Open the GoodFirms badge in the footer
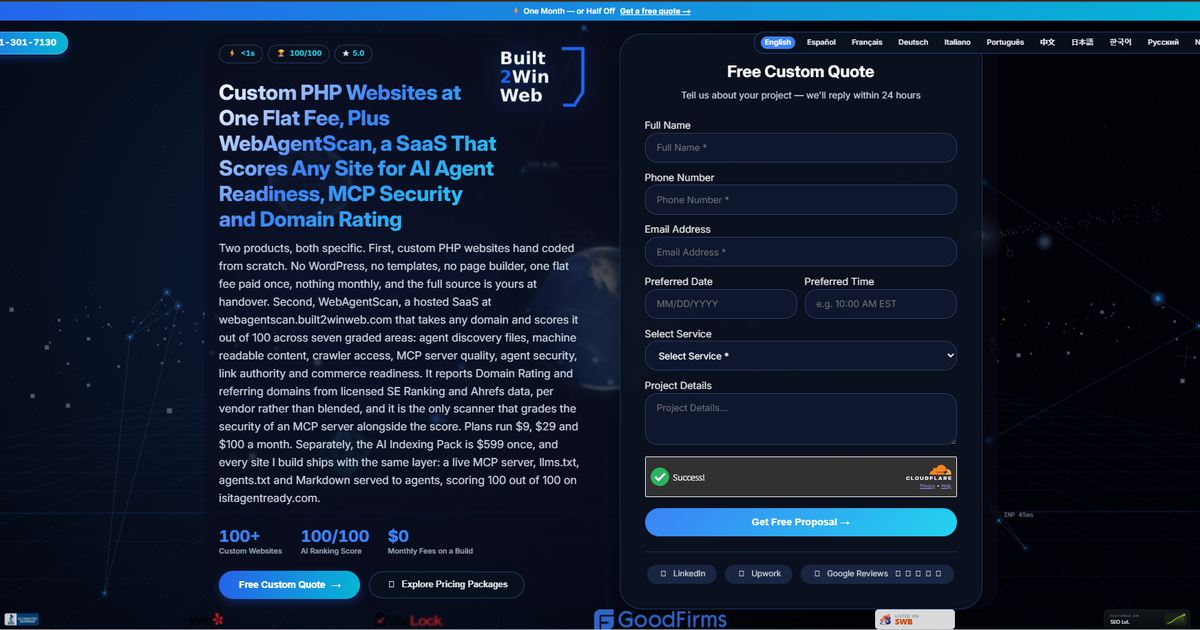The image size is (1200, 630). pyautogui.click(x=660, y=620)
